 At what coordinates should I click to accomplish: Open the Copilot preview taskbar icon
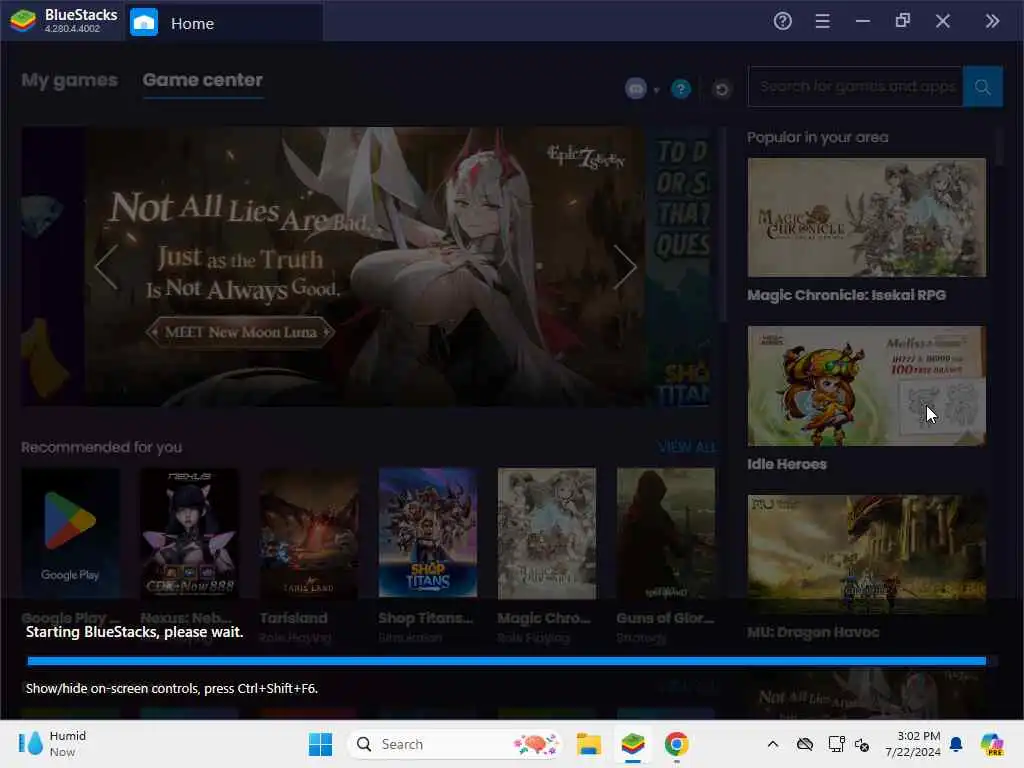pyautogui.click(x=991, y=744)
